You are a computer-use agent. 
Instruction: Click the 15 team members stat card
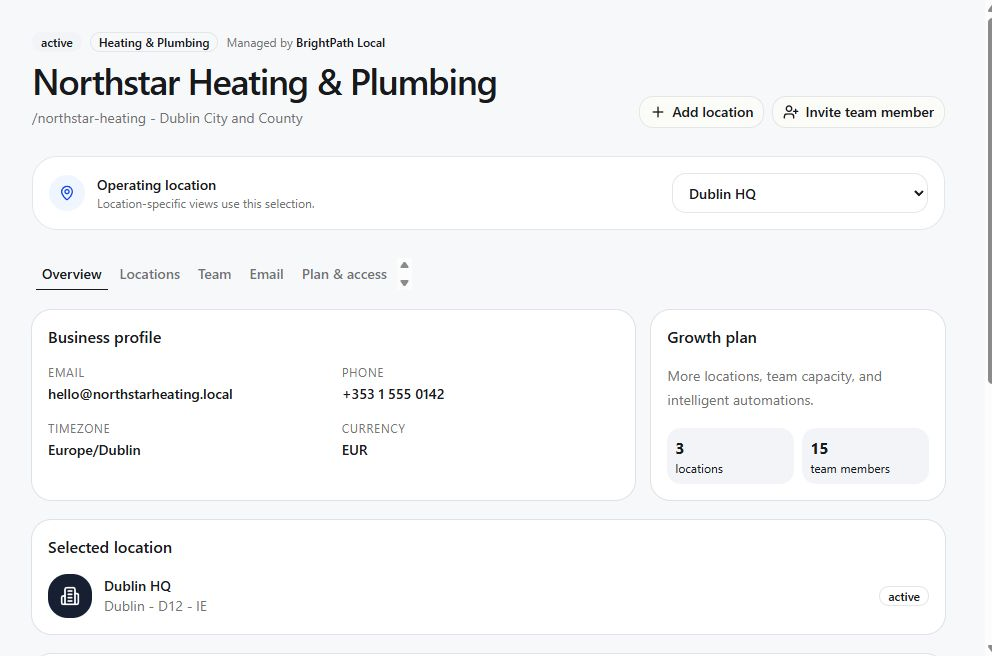[x=865, y=456]
